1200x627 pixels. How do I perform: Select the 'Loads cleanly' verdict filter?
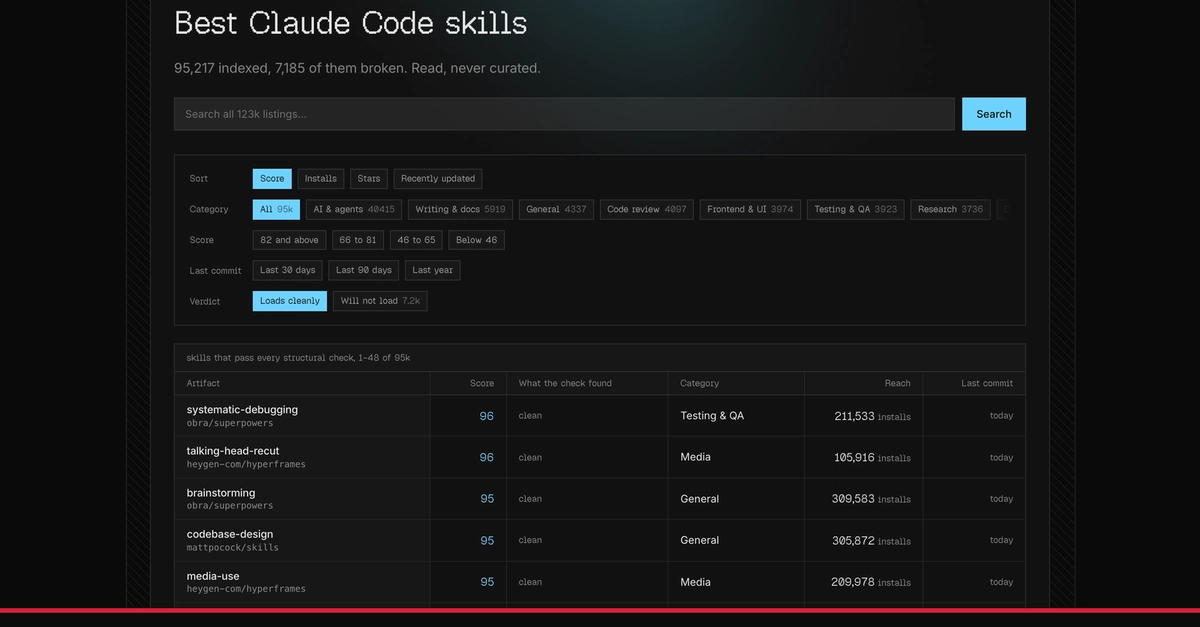[290, 301]
